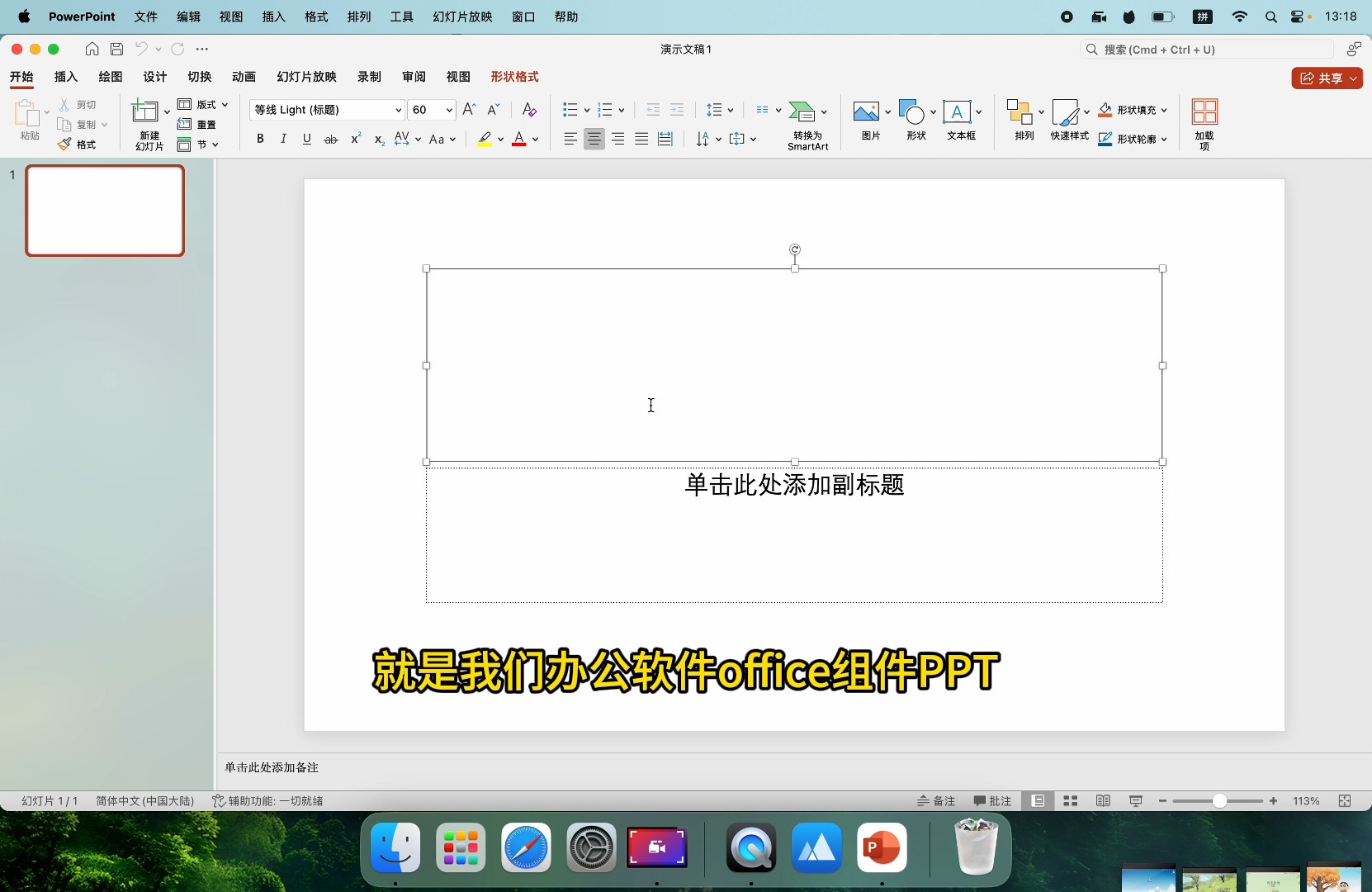Viewport: 1372px width, 892px height.
Task: Open System Settings from the Dock
Action: (x=591, y=847)
